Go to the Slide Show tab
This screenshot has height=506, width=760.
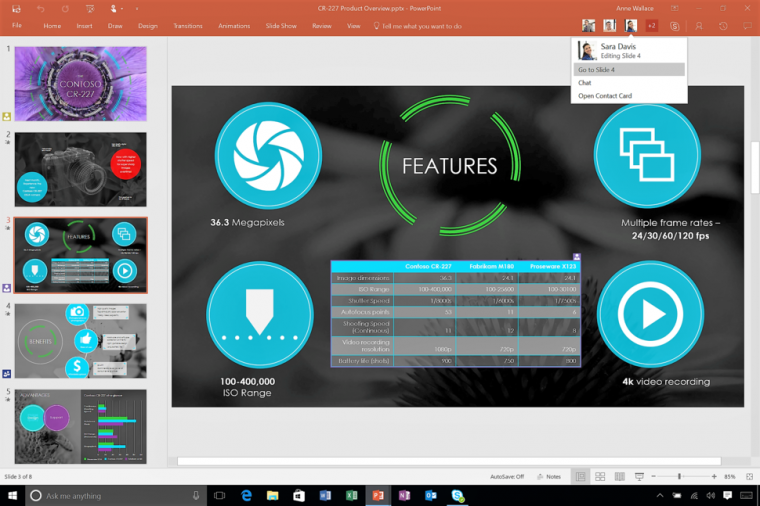point(281,26)
